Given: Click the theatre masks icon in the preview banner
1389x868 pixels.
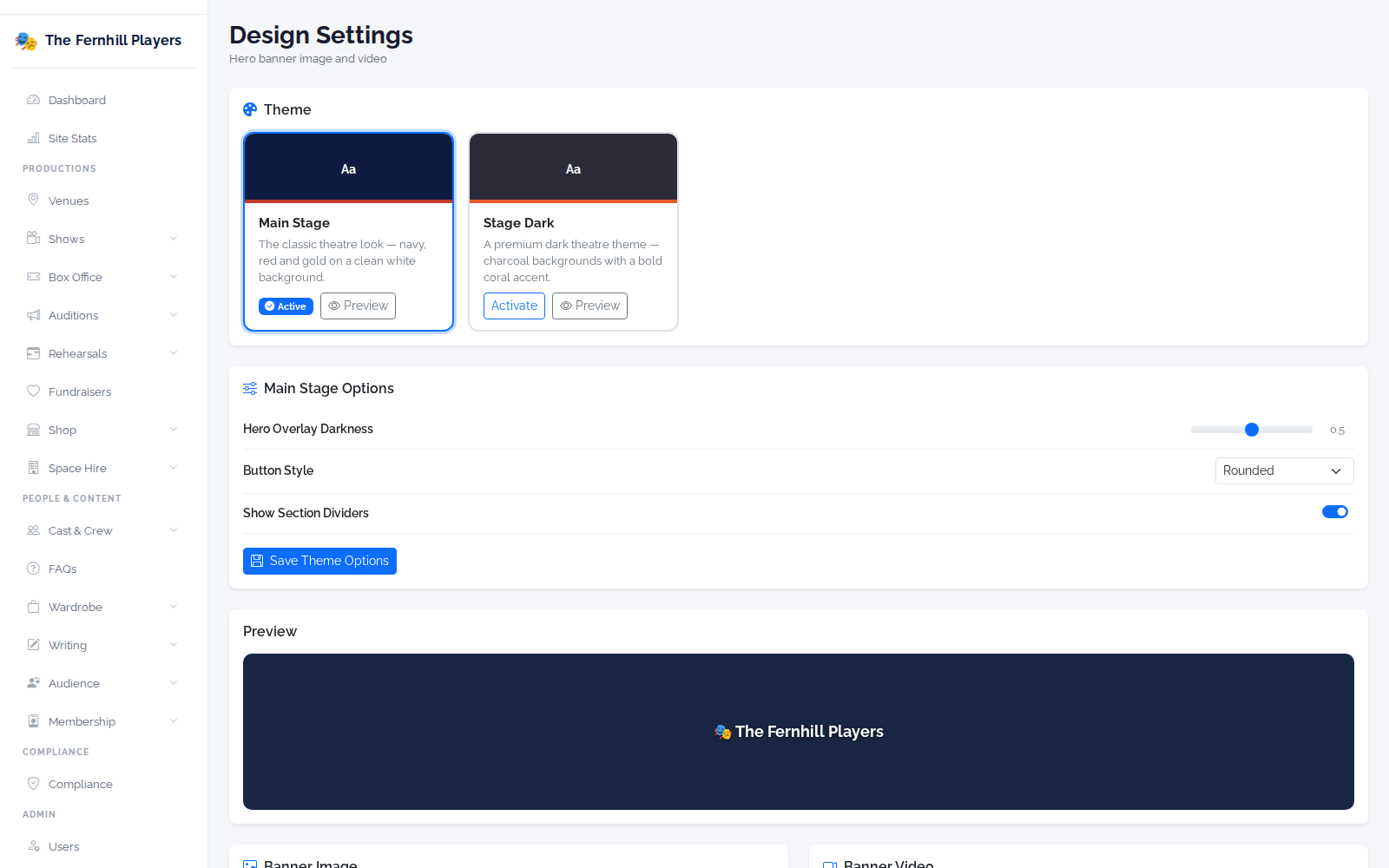Looking at the screenshot, I should coord(722,732).
